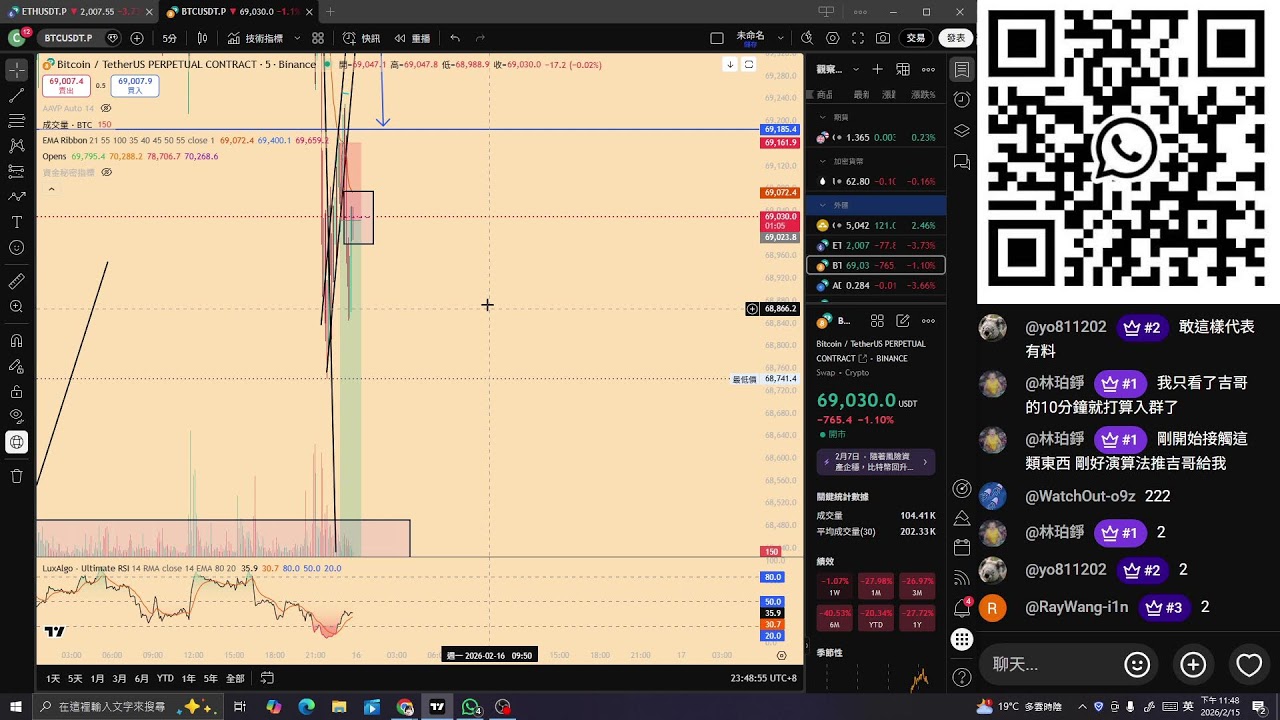Viewport: 1280px width, 720px height.
Task: Open the candlestick chart style selector
Action: [202, 38]
